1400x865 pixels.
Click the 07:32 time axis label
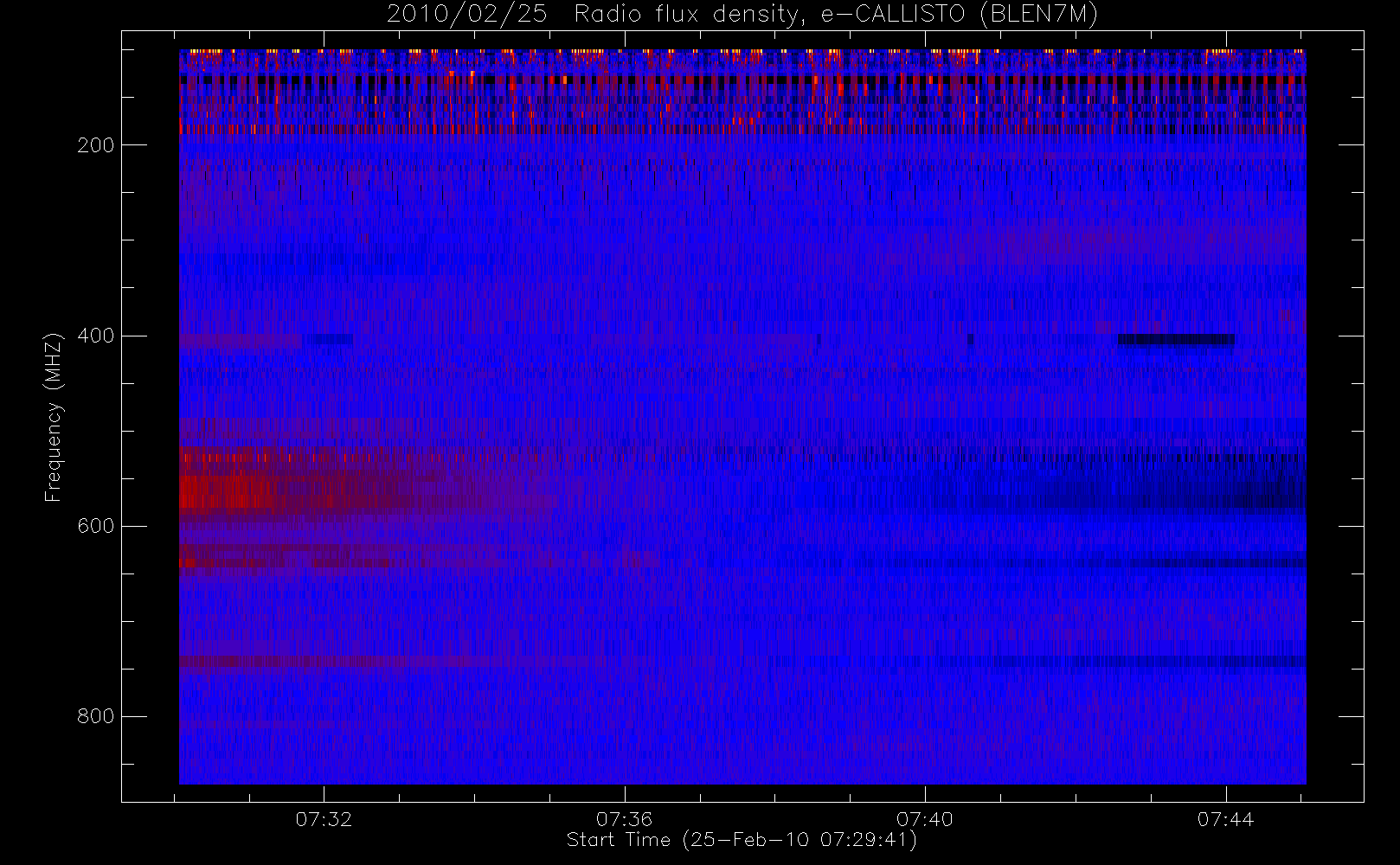(x=324, y=819)
